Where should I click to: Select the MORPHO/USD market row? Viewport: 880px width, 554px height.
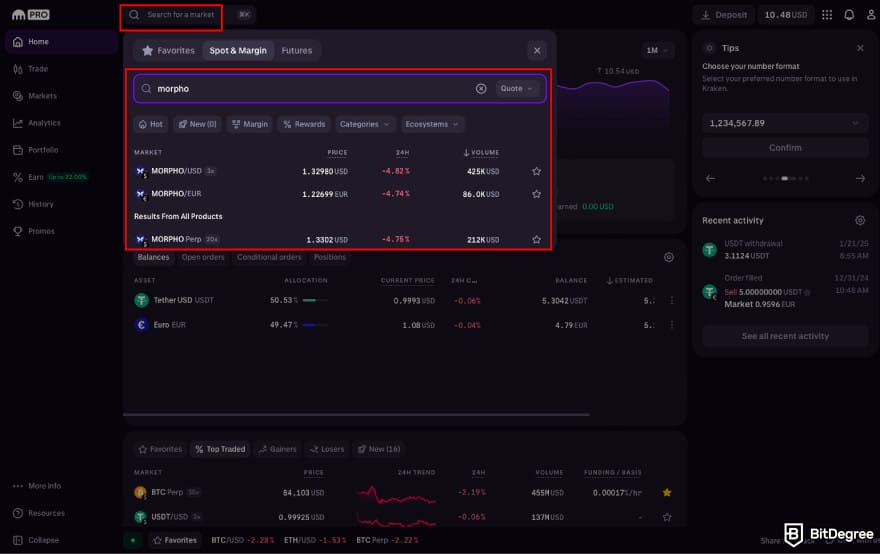pyautogui.click(x=338, y=171)
